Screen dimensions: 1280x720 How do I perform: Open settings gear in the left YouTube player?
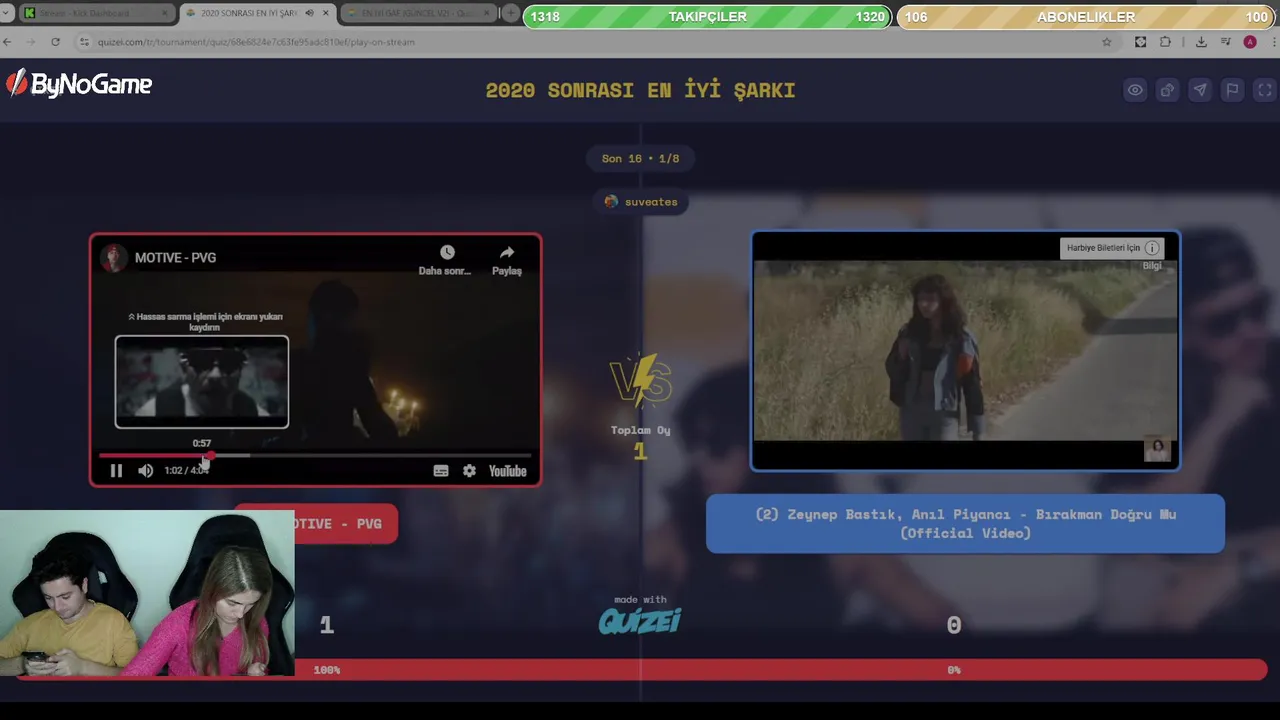(469, 471)
